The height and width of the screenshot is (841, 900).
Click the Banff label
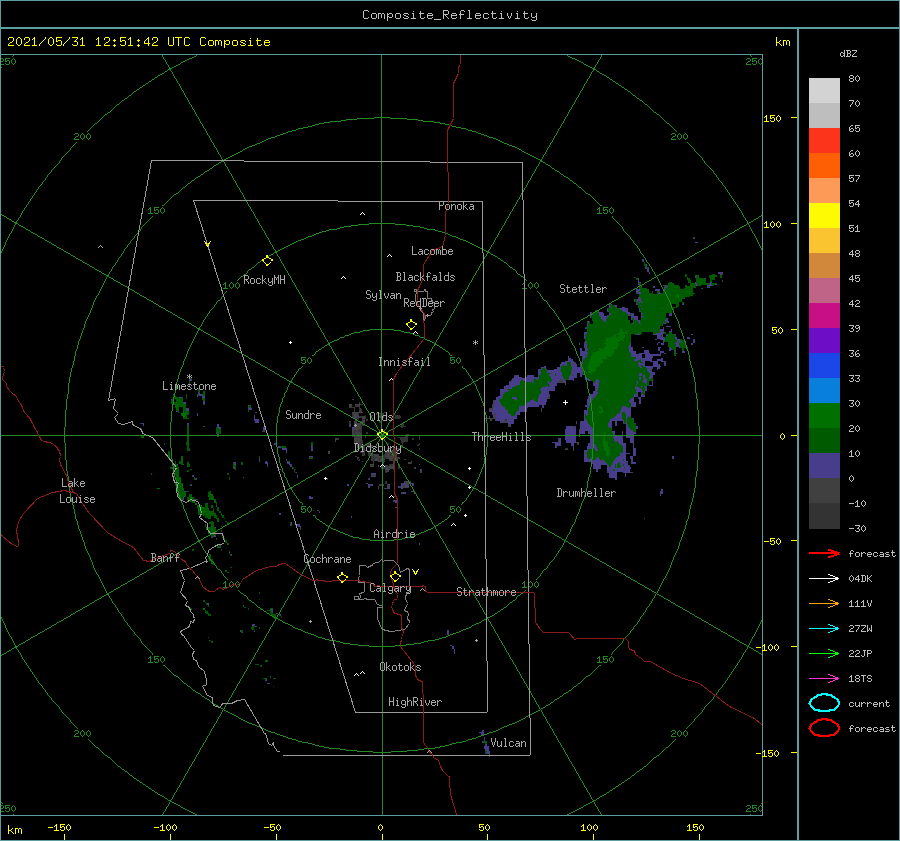pyautogui.click(x=165, y=558)
